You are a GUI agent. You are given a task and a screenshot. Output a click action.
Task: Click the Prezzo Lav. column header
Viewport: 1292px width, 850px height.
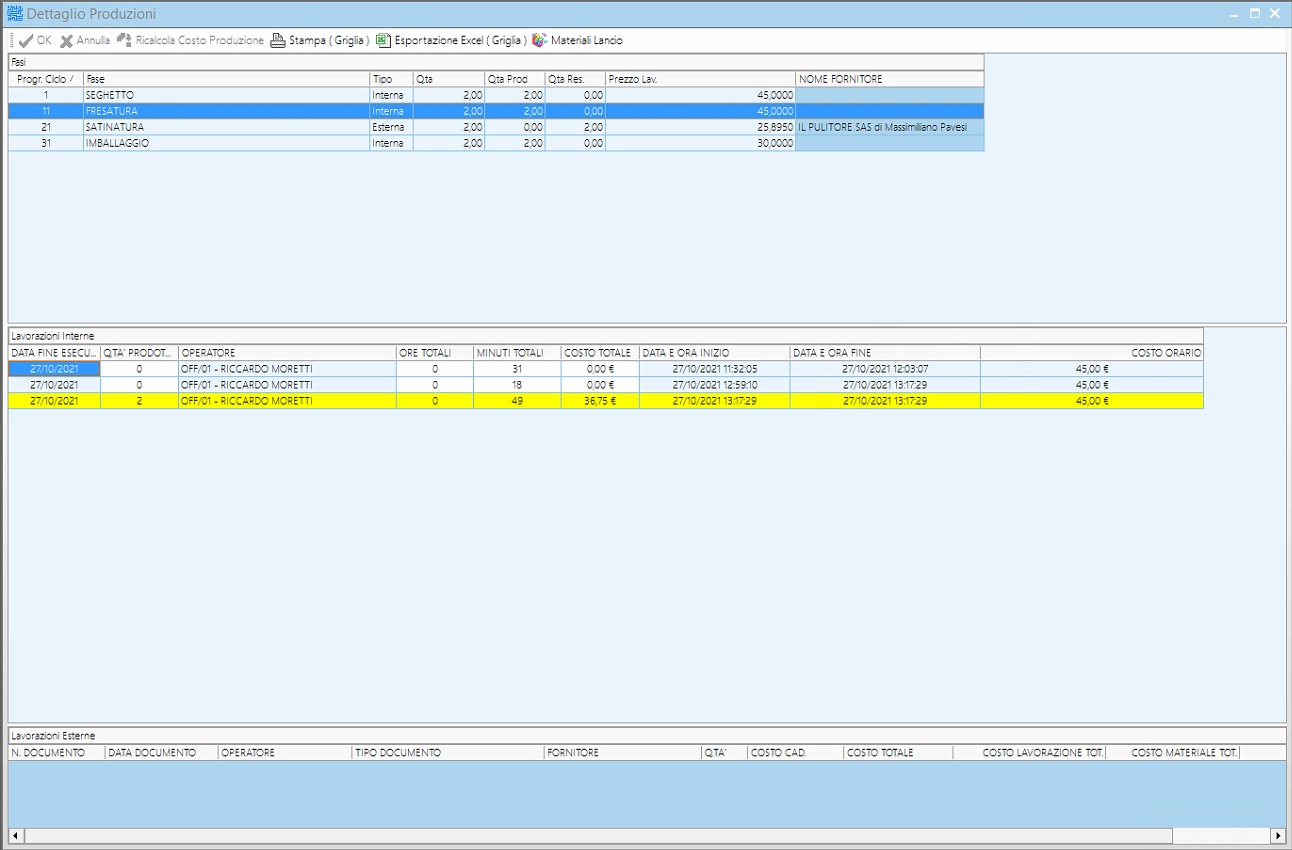pyautogui.click(x=700, y=79)
